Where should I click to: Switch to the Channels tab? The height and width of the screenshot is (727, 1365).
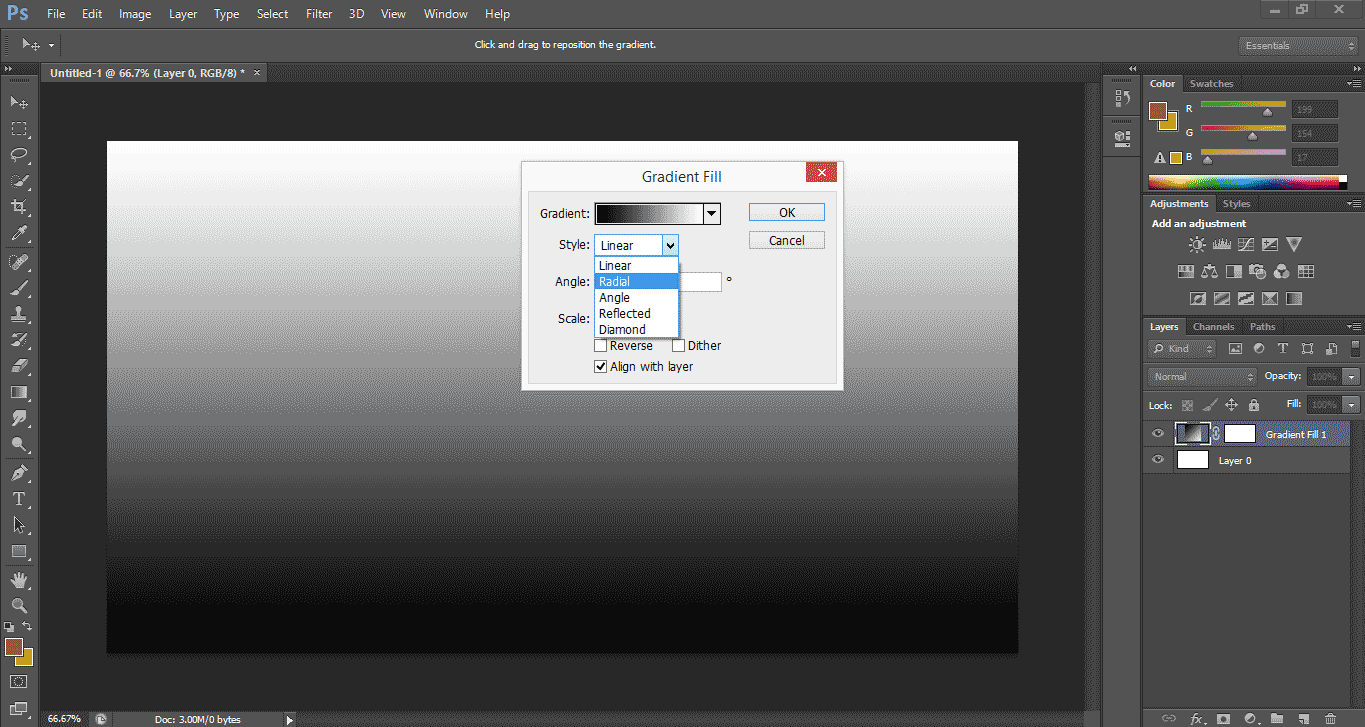pyautogui.click(x=1213, y=327)
